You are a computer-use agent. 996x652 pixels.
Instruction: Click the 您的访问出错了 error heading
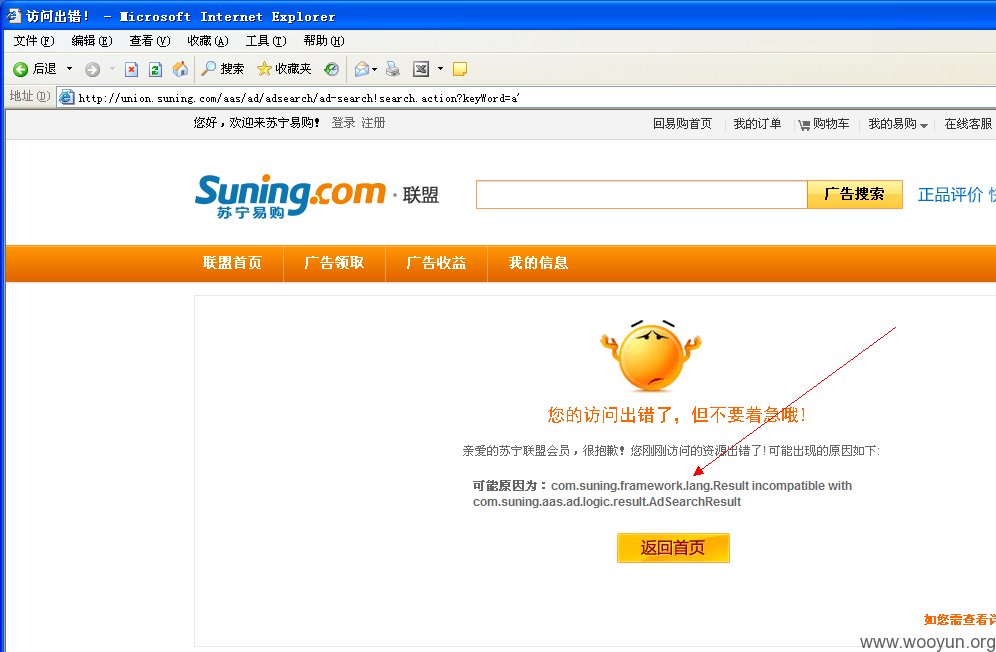tap(677, 415)
